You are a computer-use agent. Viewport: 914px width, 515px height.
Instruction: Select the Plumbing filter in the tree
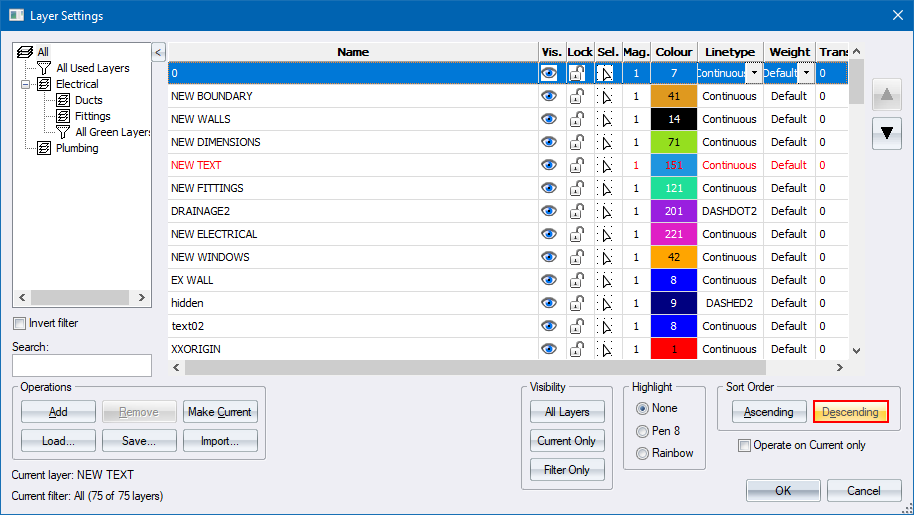click(77, 148)
